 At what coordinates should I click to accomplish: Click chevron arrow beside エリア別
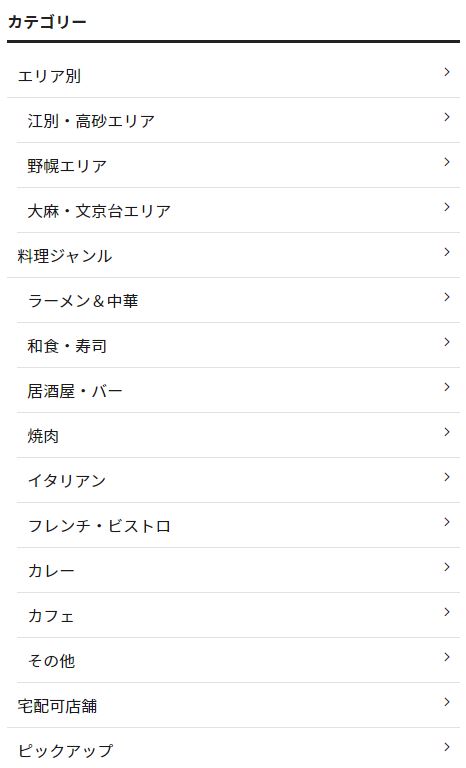coord(446,72)
